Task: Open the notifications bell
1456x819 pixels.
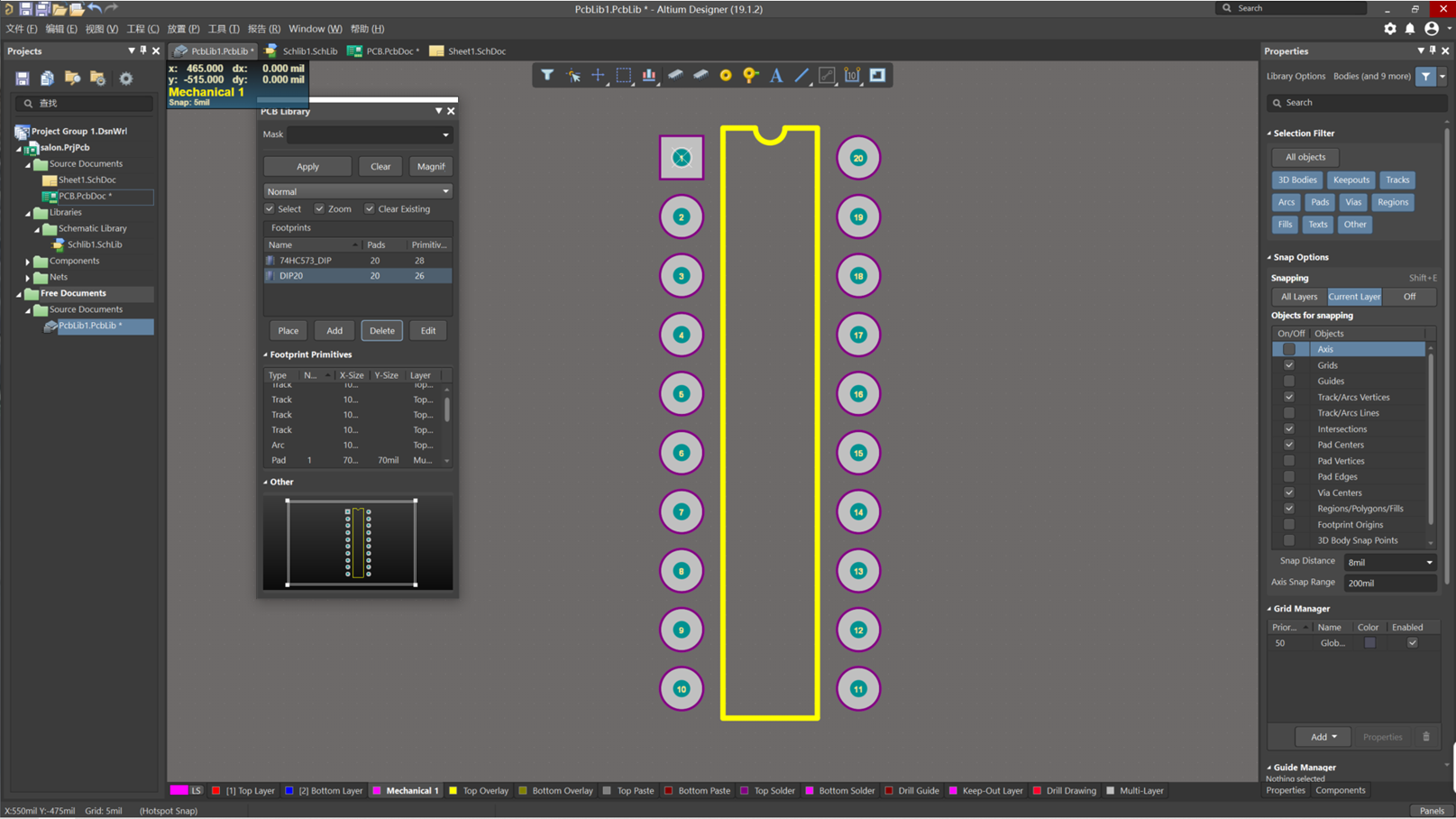Action: click(x=1410, y=29)
